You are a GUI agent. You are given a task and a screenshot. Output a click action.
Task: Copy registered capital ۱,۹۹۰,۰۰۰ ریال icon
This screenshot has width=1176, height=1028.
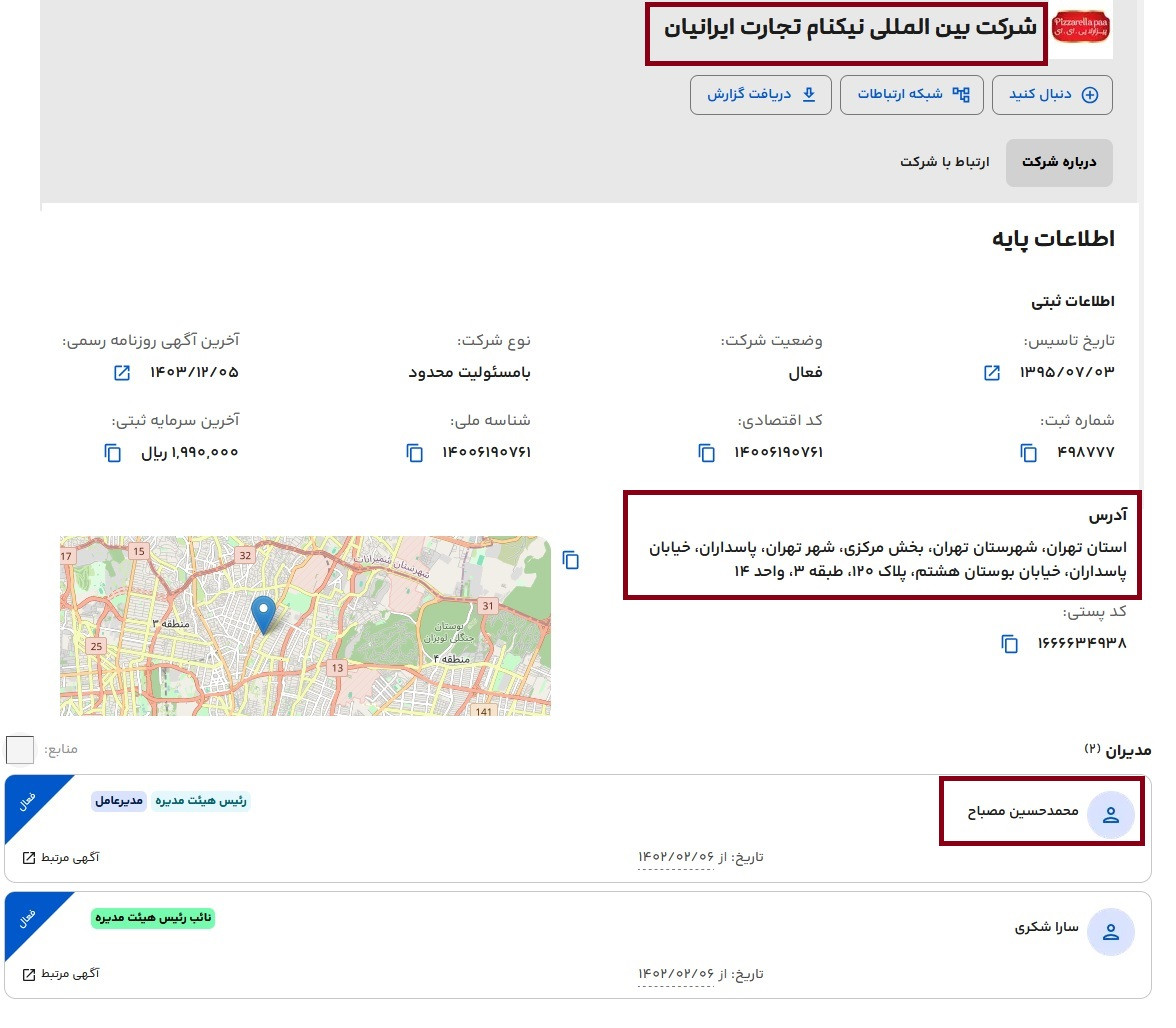pyautogui.click(x=112, y=453)
